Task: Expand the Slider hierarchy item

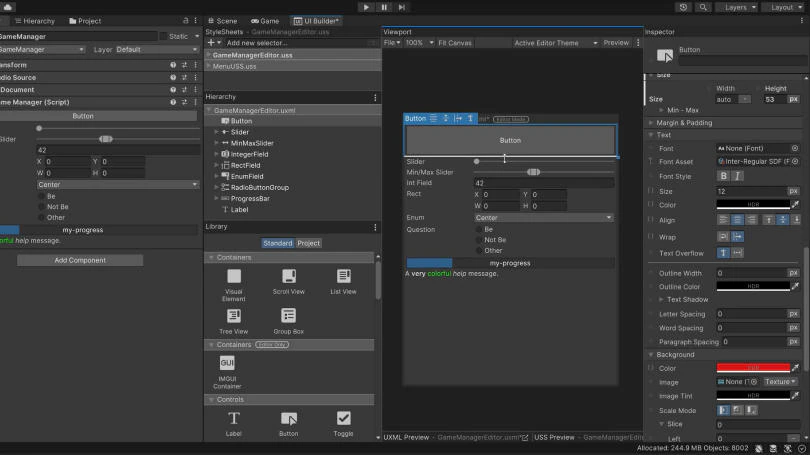Action: pos(216,132)
